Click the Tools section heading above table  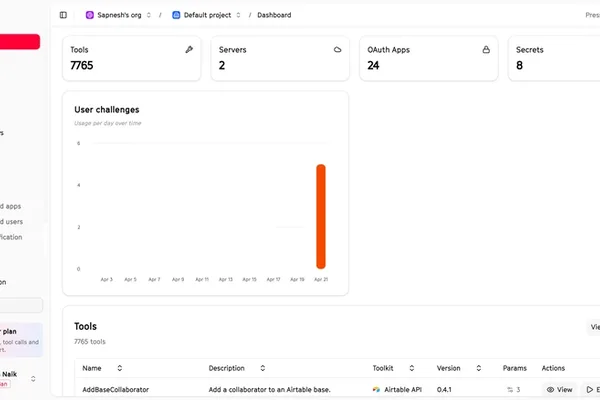[85, 326]
